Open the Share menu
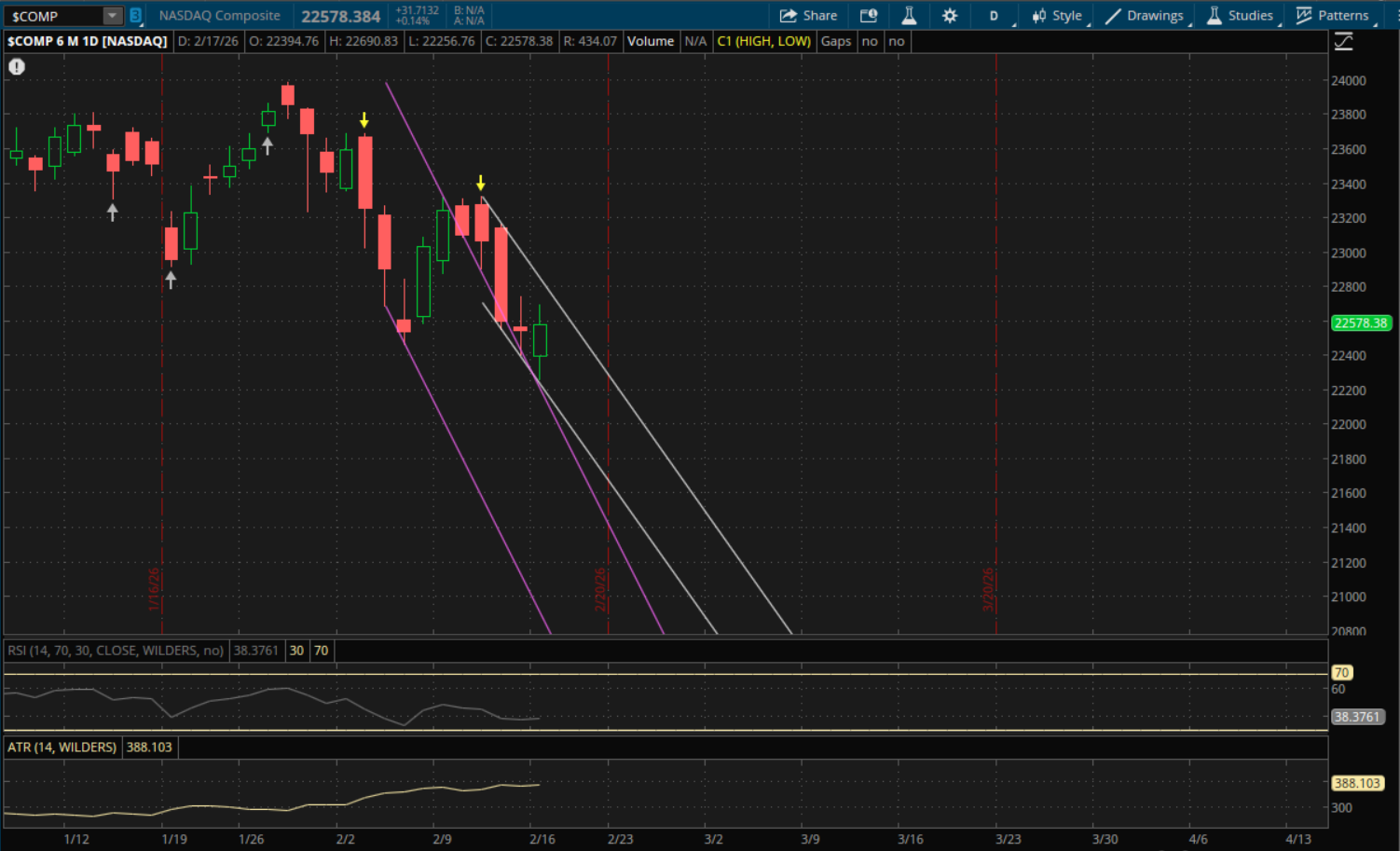This screenshot has width=1400, height=851. pos(808,16)
